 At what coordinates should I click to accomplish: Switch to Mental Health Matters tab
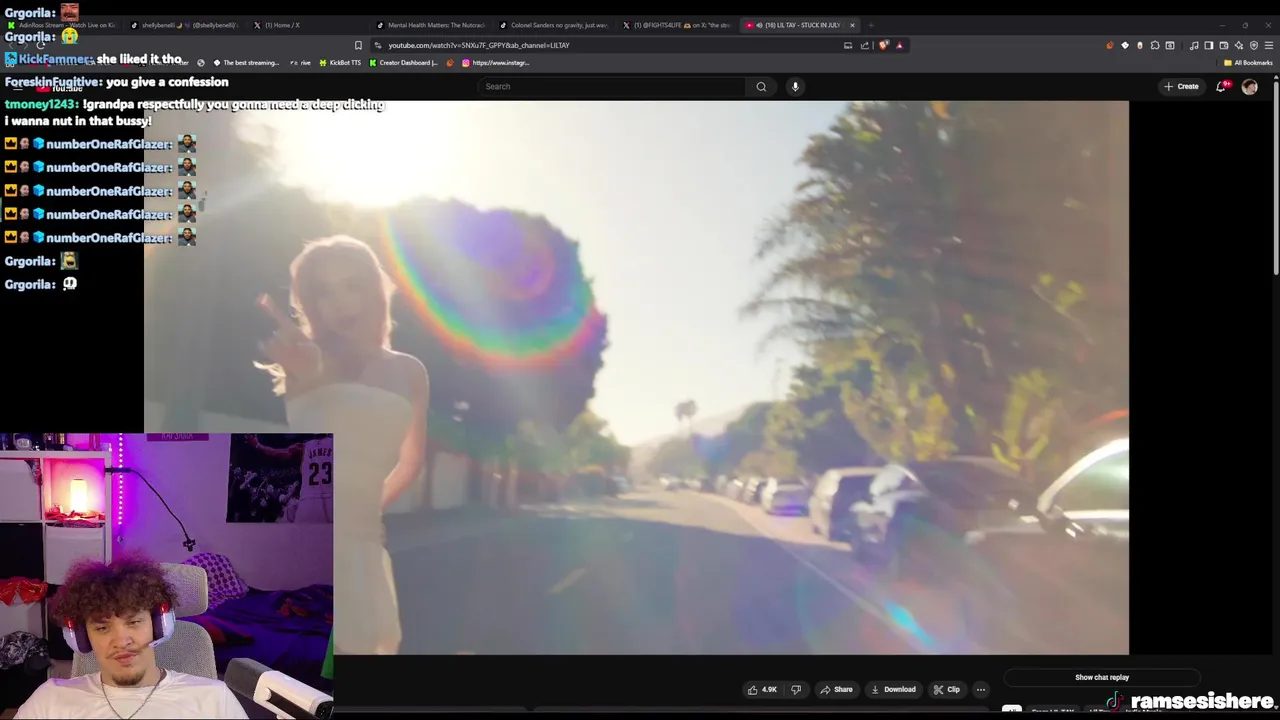coord(433,25)
